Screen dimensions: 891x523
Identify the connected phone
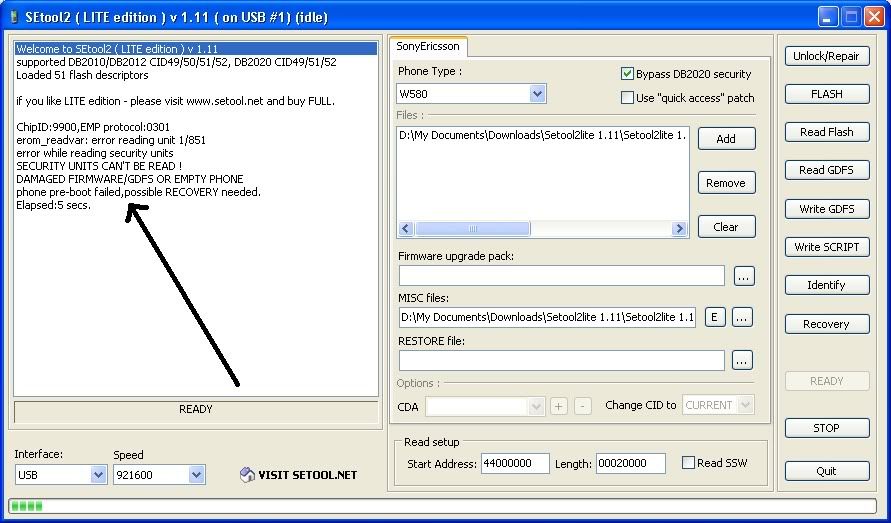point(827,285)
